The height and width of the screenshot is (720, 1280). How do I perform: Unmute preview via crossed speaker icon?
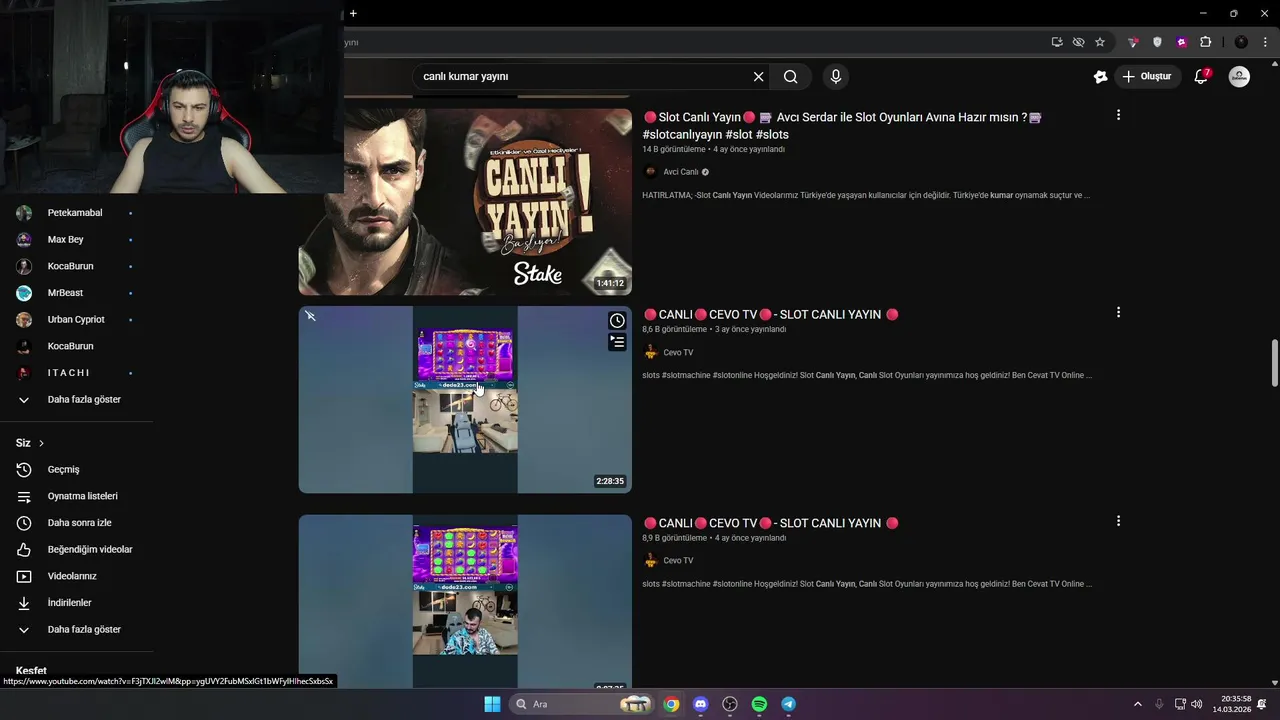(311, 316)
